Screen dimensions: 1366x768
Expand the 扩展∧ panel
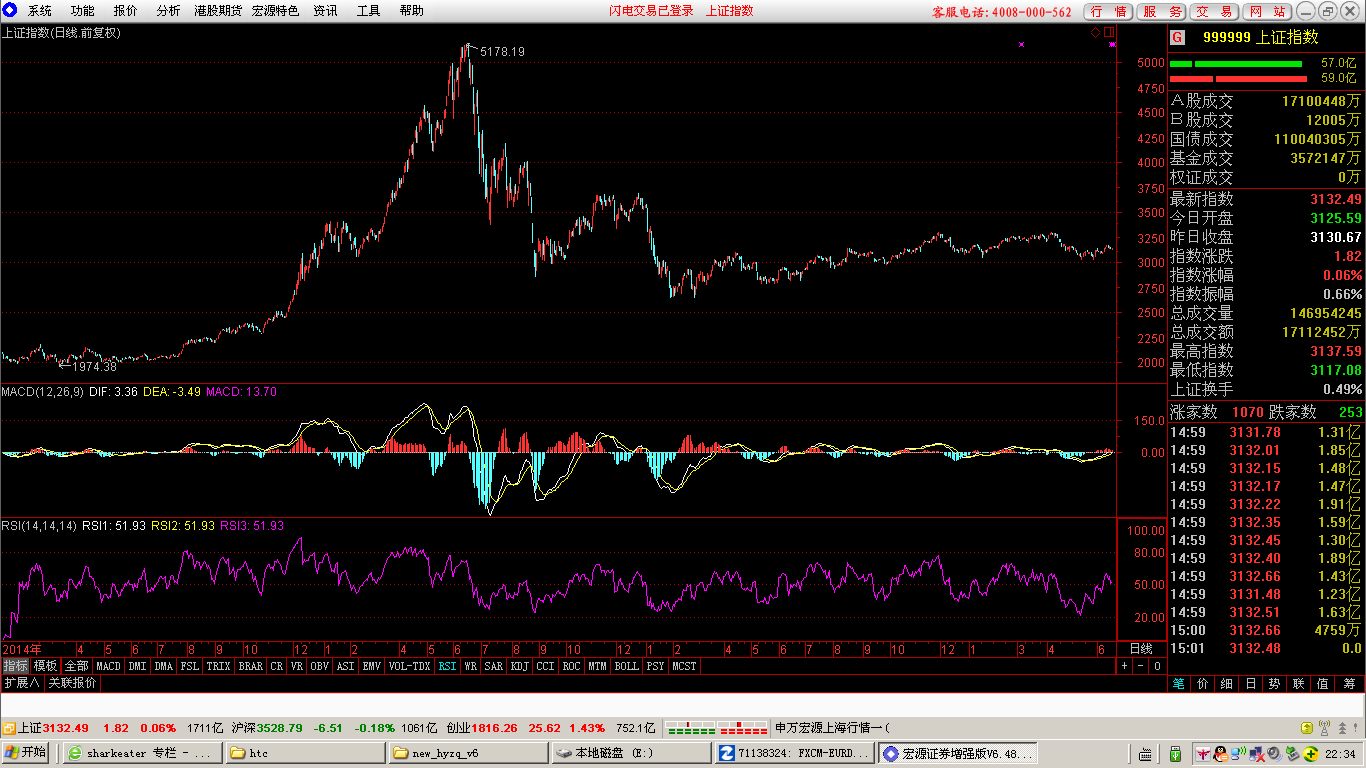pos(22,683)
